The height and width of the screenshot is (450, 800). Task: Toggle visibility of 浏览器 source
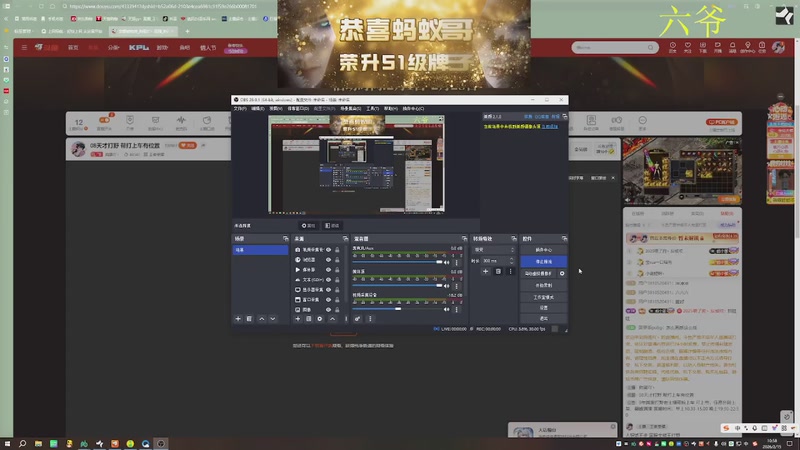[x=329, y=260]
